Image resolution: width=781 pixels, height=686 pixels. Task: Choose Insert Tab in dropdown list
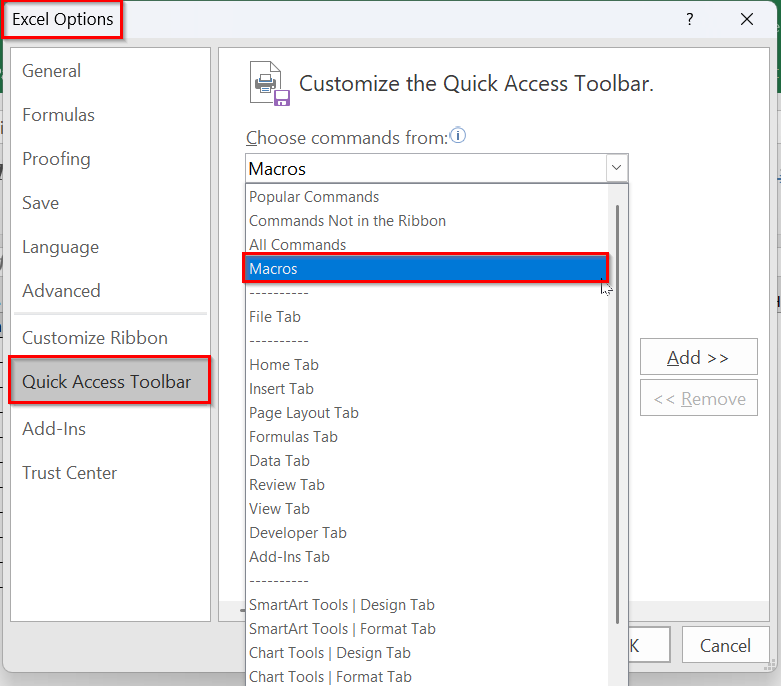pyautogui.click(x=427, y=389)
